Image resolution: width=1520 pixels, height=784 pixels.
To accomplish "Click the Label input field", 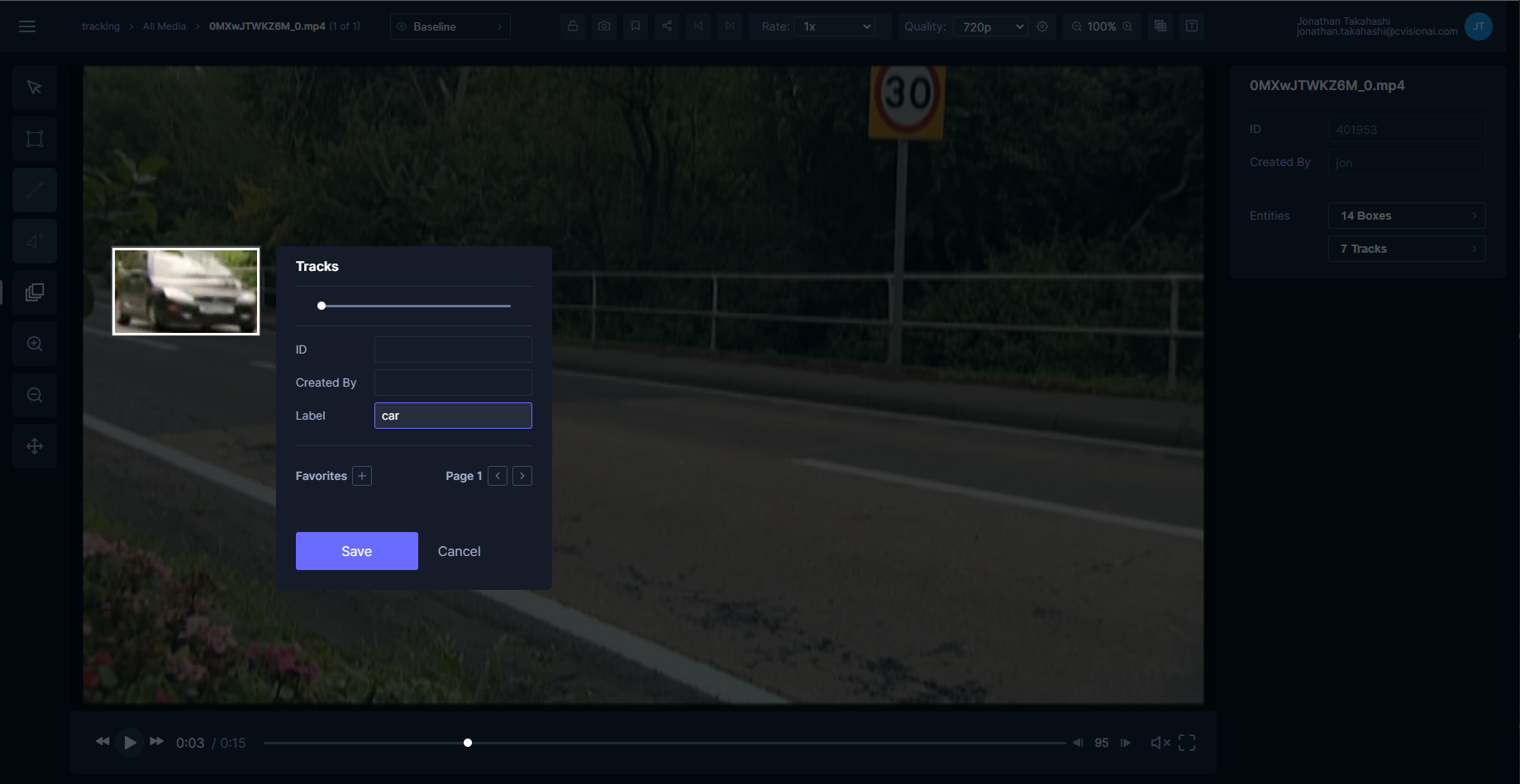I will [453, 416].
